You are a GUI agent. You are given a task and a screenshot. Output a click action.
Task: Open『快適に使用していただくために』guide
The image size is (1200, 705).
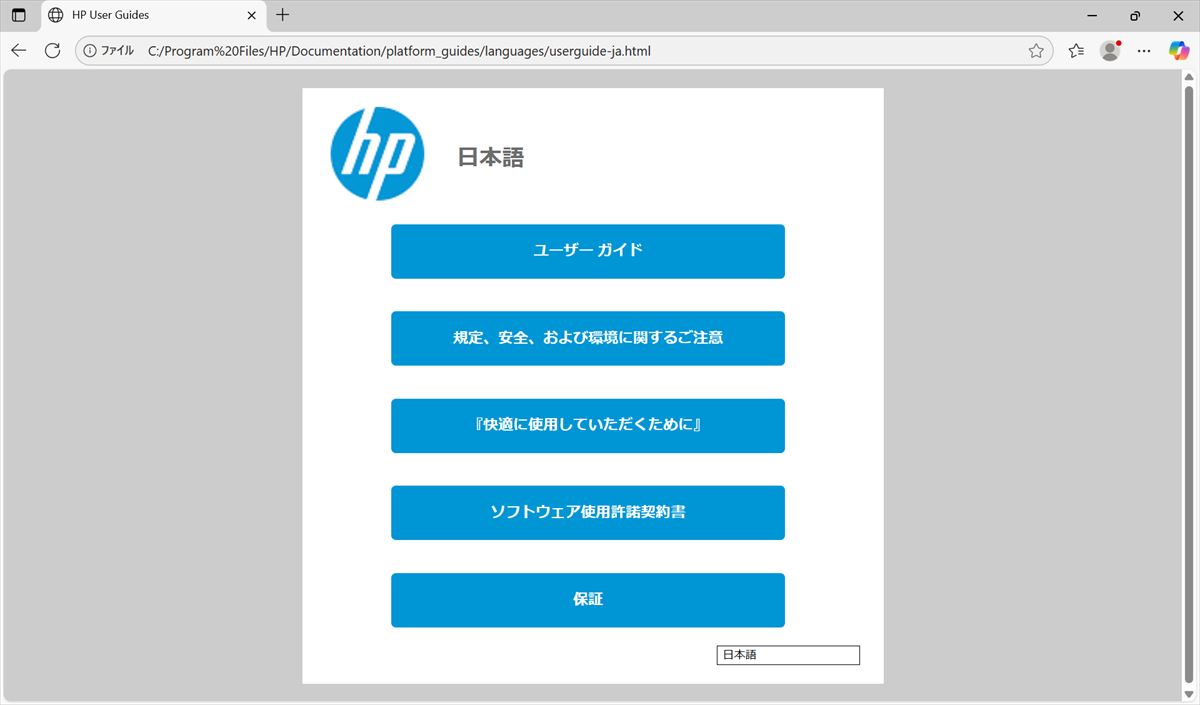pyautogui.click(x=587, y=426)
